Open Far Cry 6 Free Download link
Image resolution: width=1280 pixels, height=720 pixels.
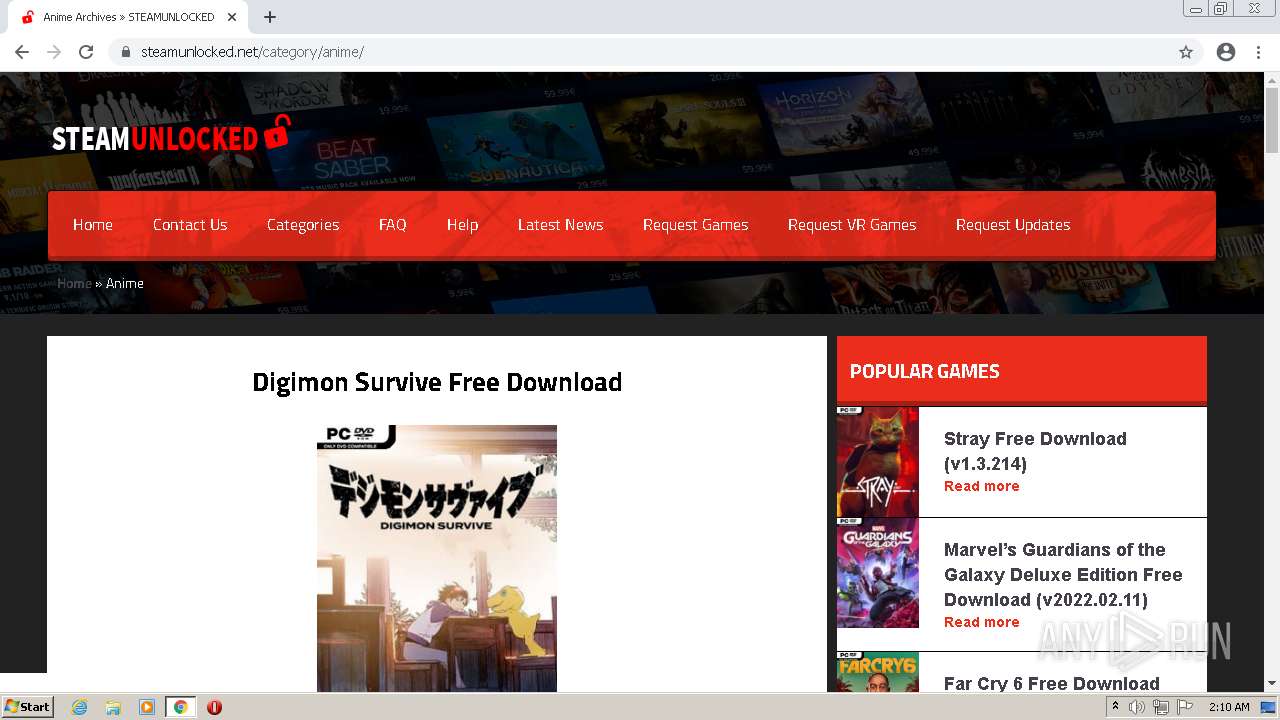(1052, 683)
